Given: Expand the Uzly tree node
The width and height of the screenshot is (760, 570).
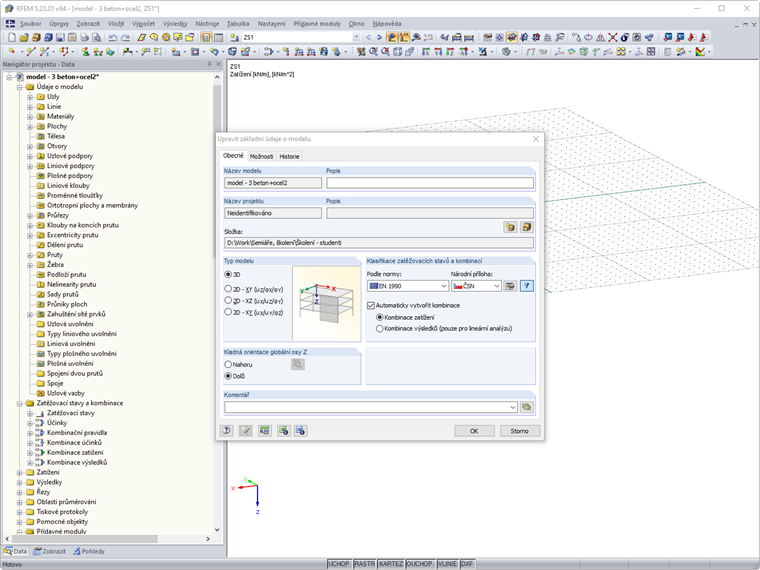Looking at the screenshot, I should (x=30, y=97).
